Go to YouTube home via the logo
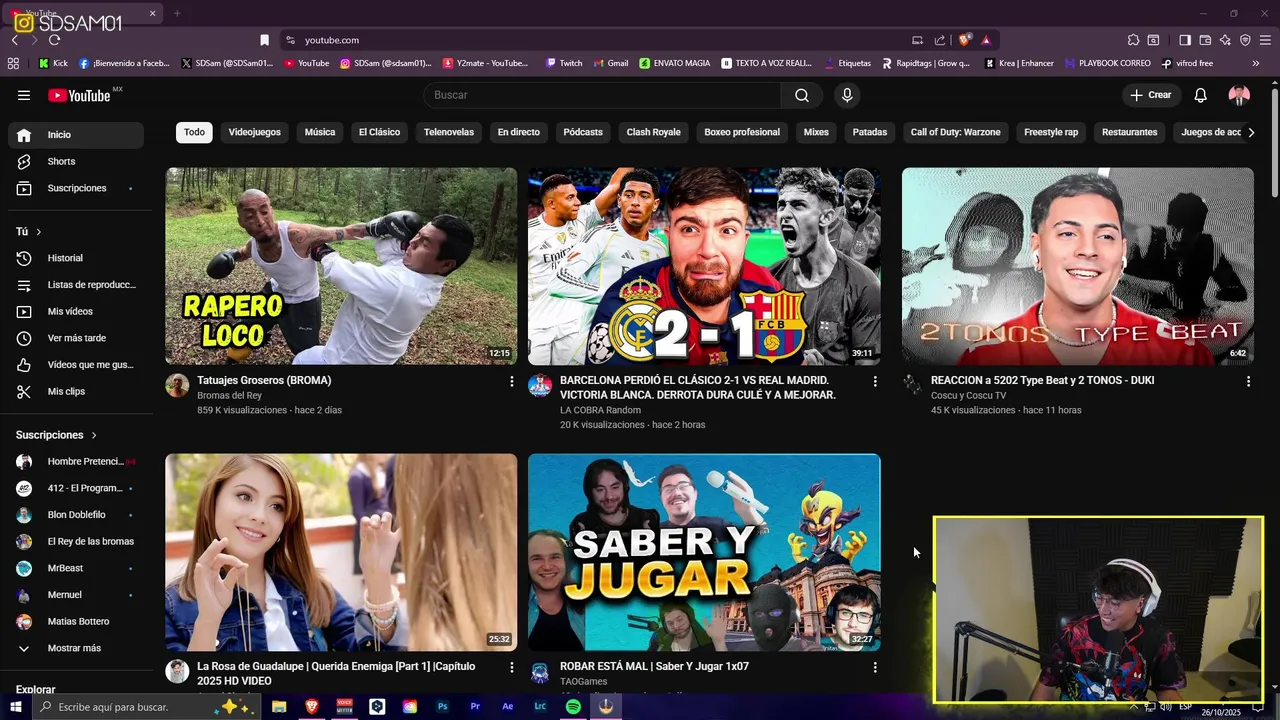1280x720 pixels. coord(79,95)
